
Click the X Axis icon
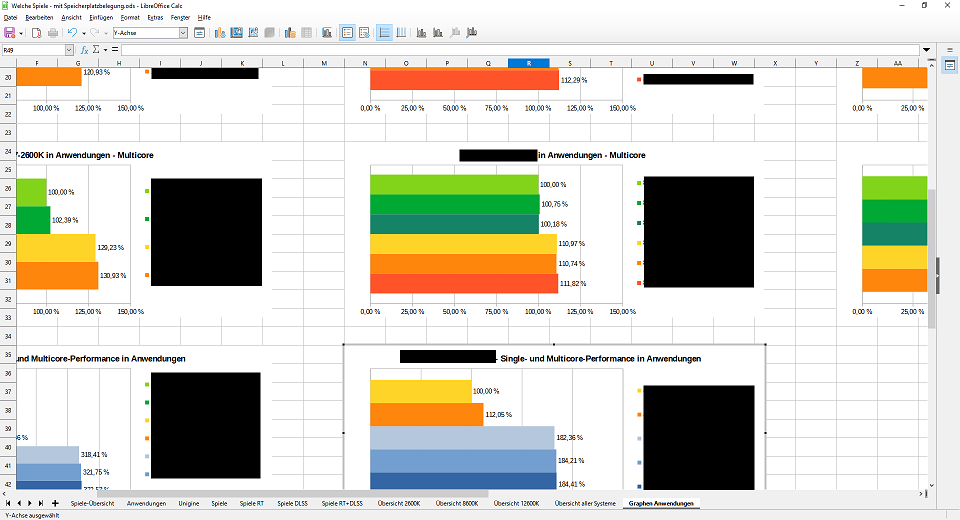(421, 33)
